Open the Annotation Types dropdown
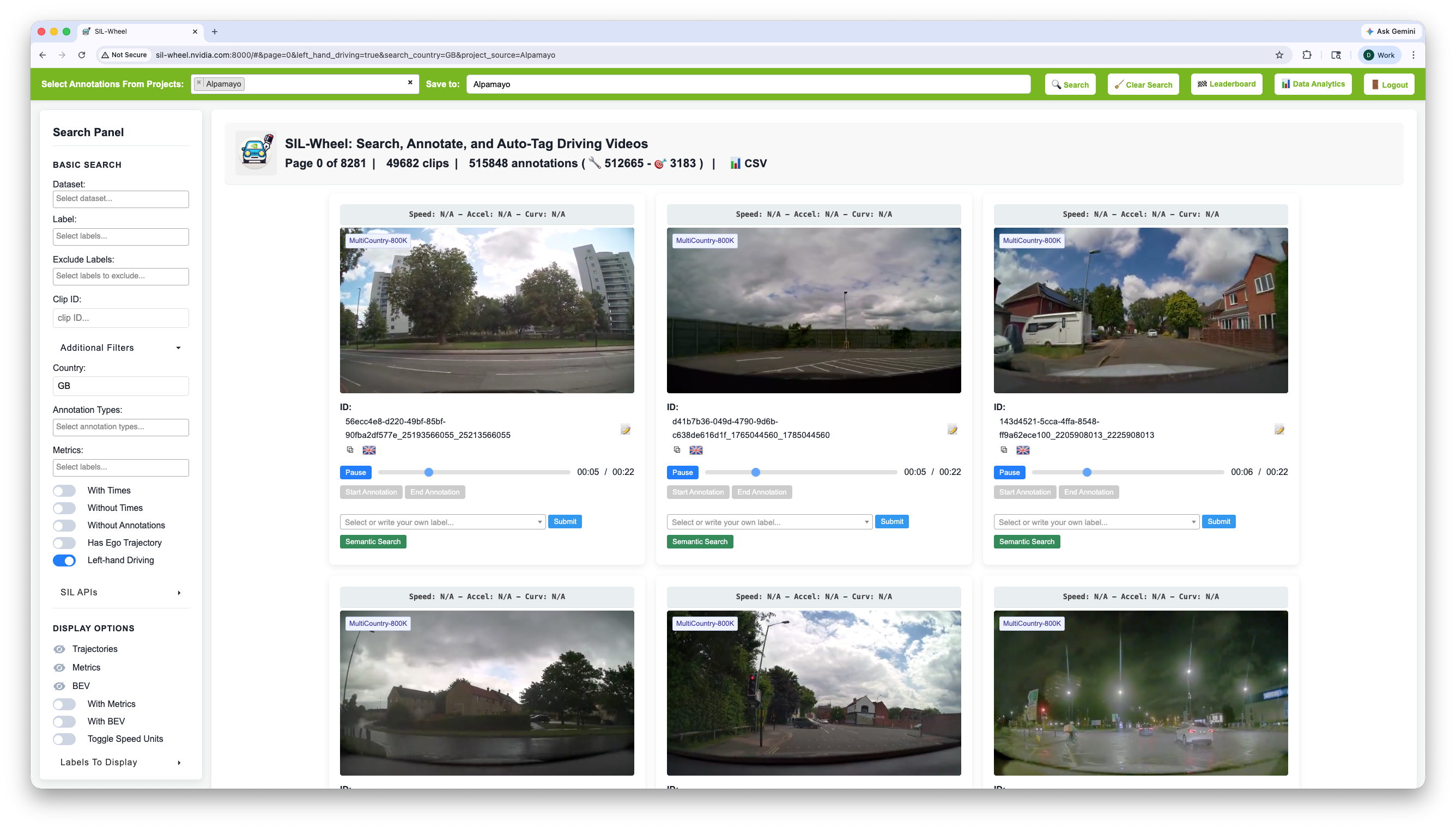Image resolution: width=1456 pixels, height=829 pixels. pyautogui.click(x=121, y=427)
